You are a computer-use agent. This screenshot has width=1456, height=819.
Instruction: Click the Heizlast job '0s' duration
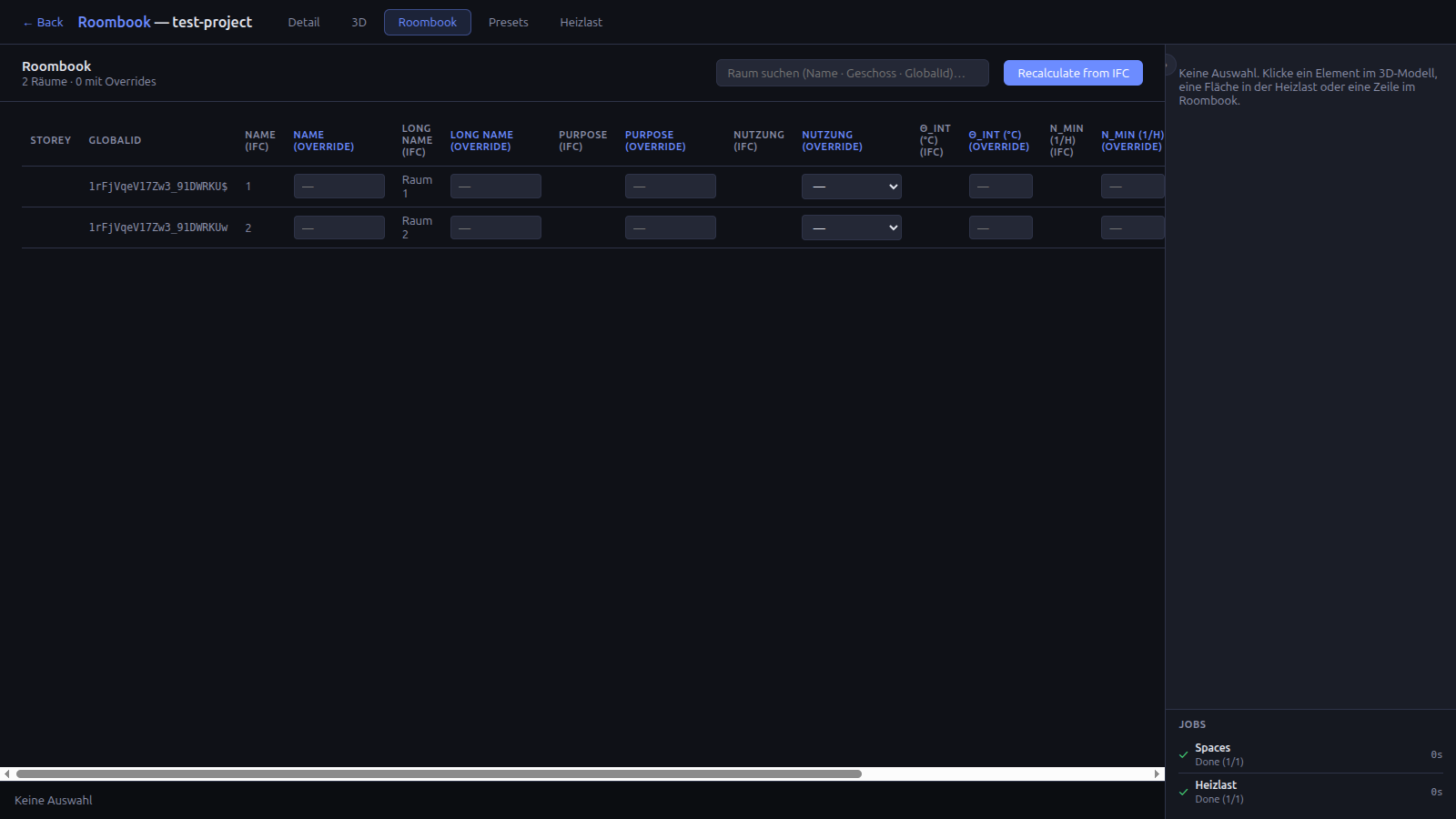click(1436, 792)
